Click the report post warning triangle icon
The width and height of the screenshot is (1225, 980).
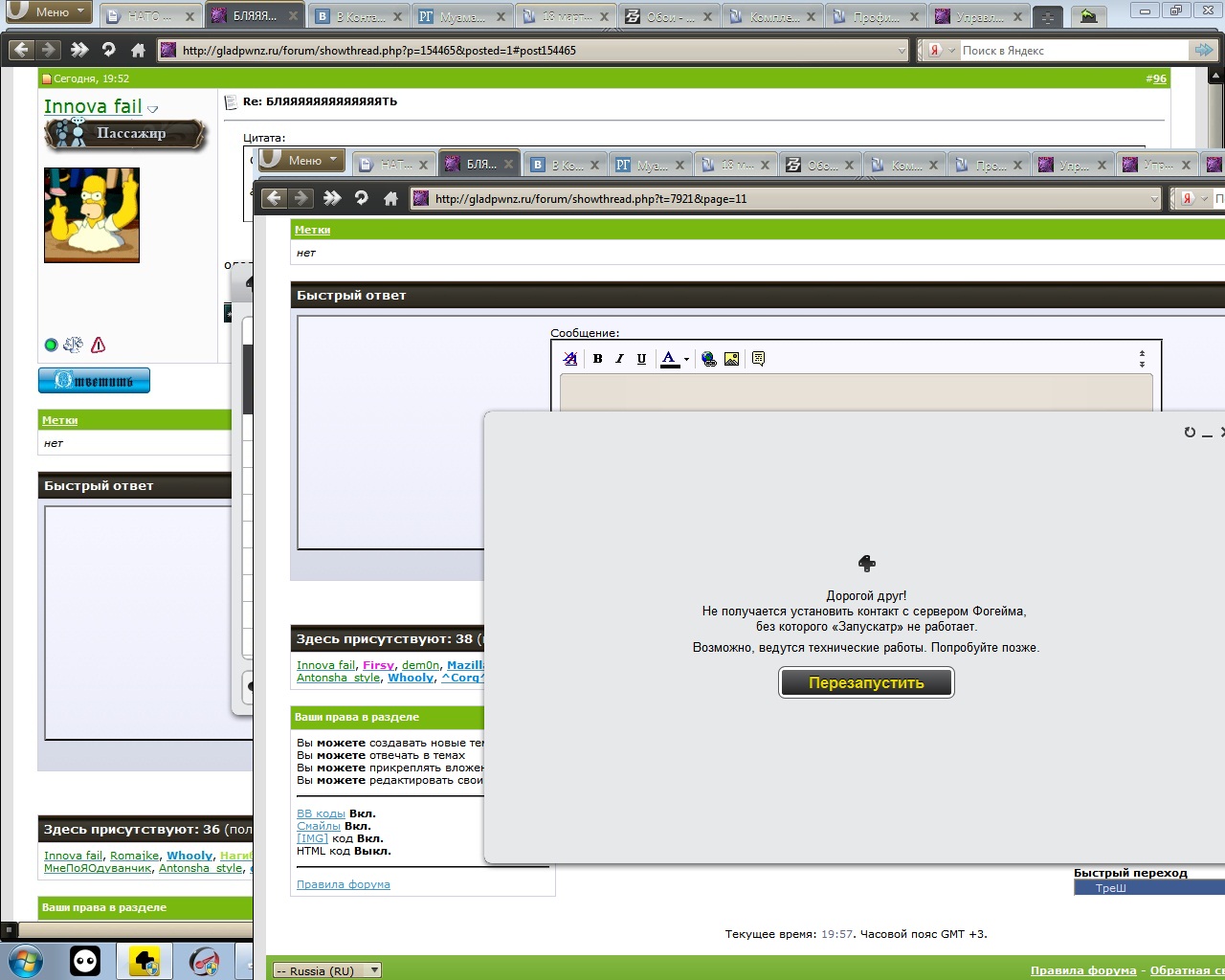click(98, 345)
